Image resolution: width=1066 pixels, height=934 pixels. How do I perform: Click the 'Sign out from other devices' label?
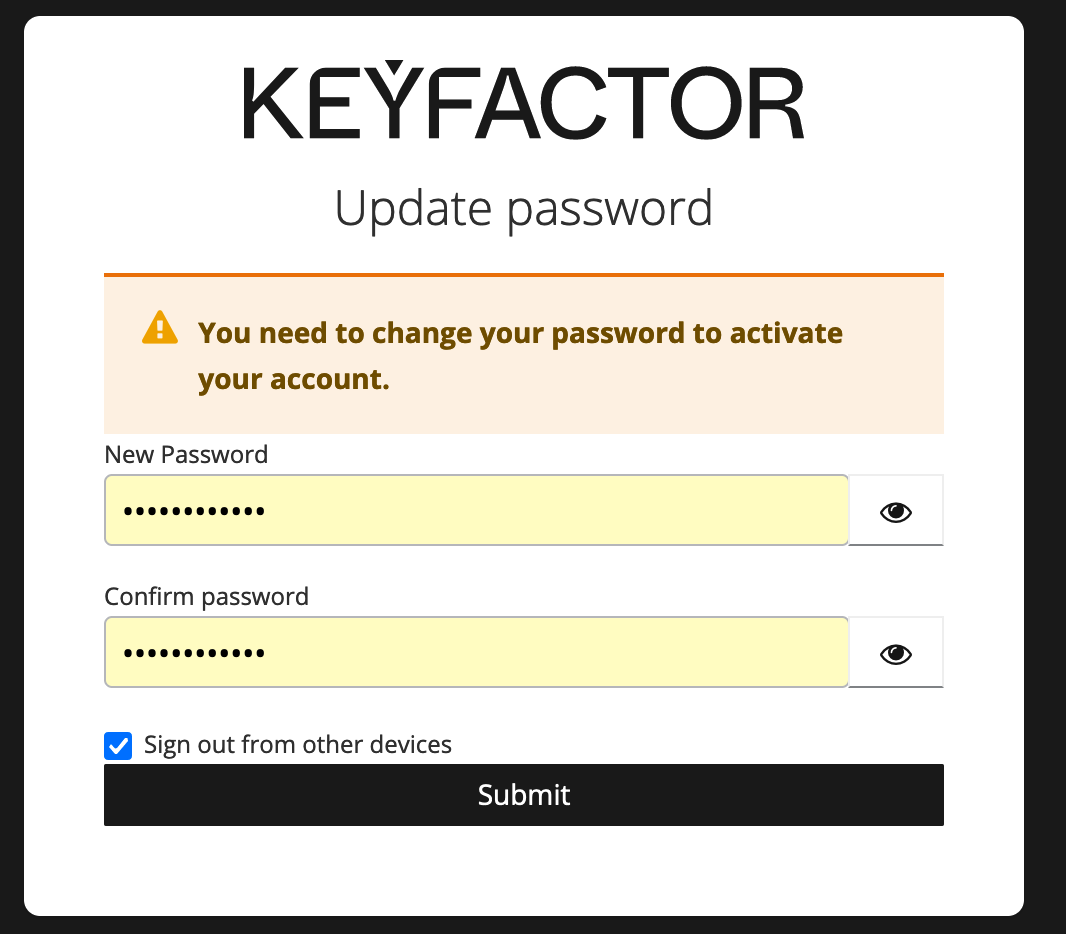pyautogui.click(x=297, y=745)
